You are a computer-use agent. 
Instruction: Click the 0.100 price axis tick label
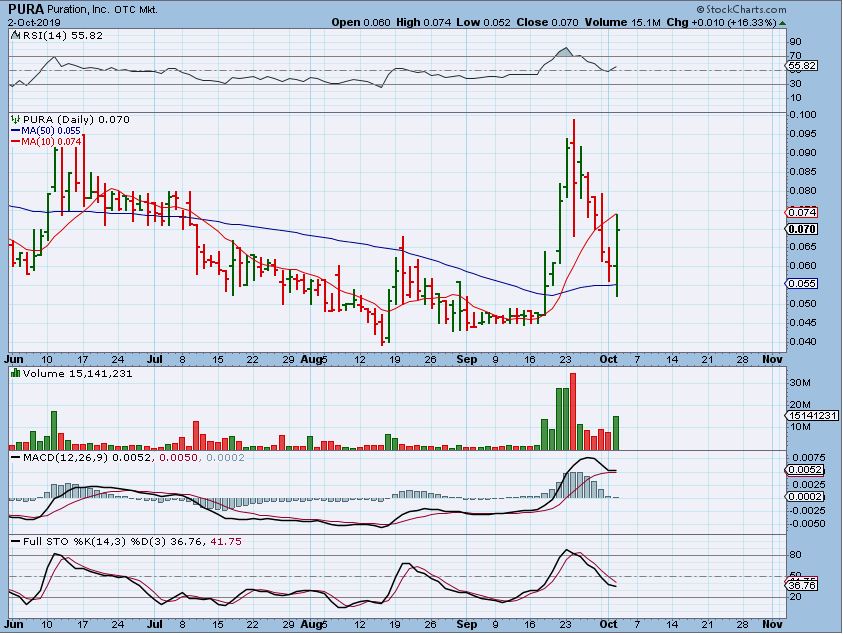tap(803, 115)
